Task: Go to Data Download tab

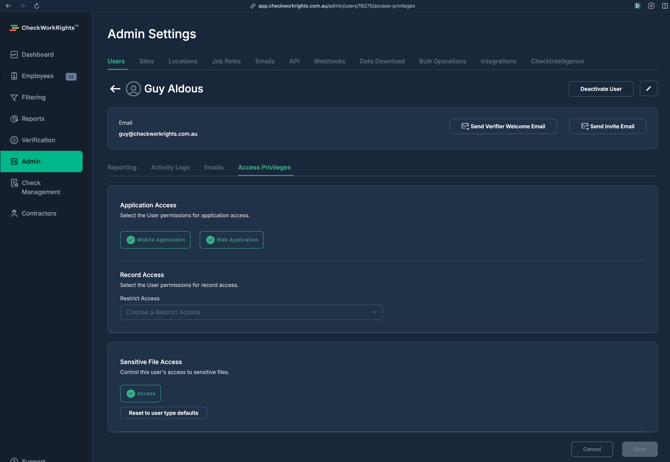Action: tap(382, 61)
